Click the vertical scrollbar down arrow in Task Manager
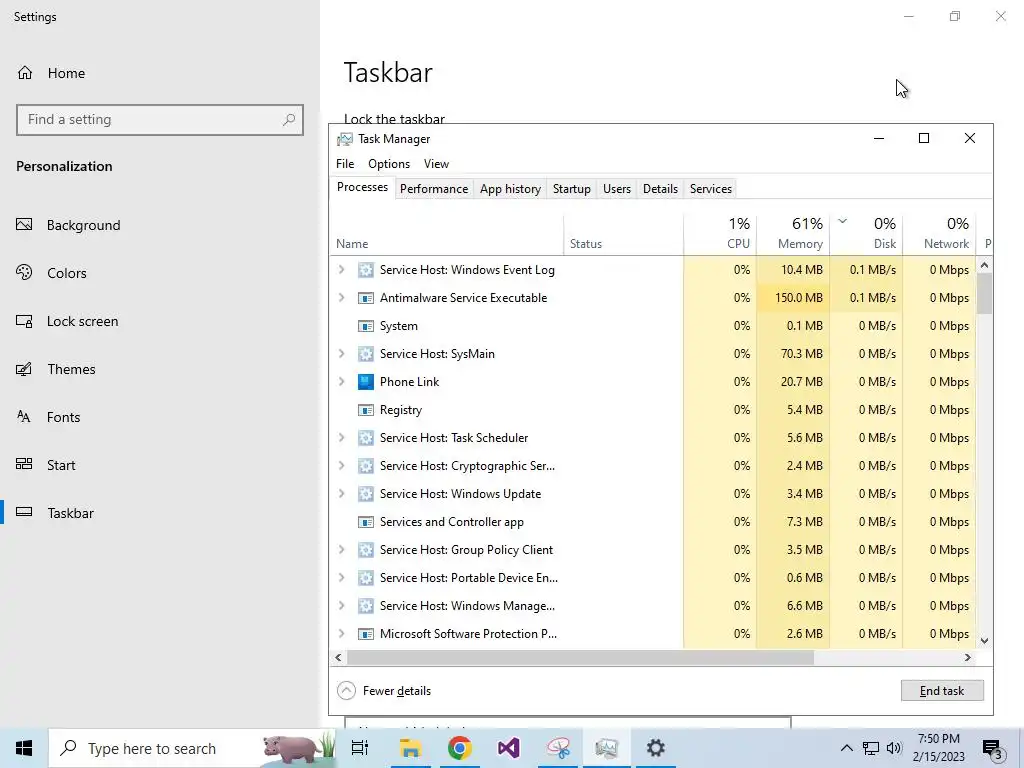 click(985, 641)
